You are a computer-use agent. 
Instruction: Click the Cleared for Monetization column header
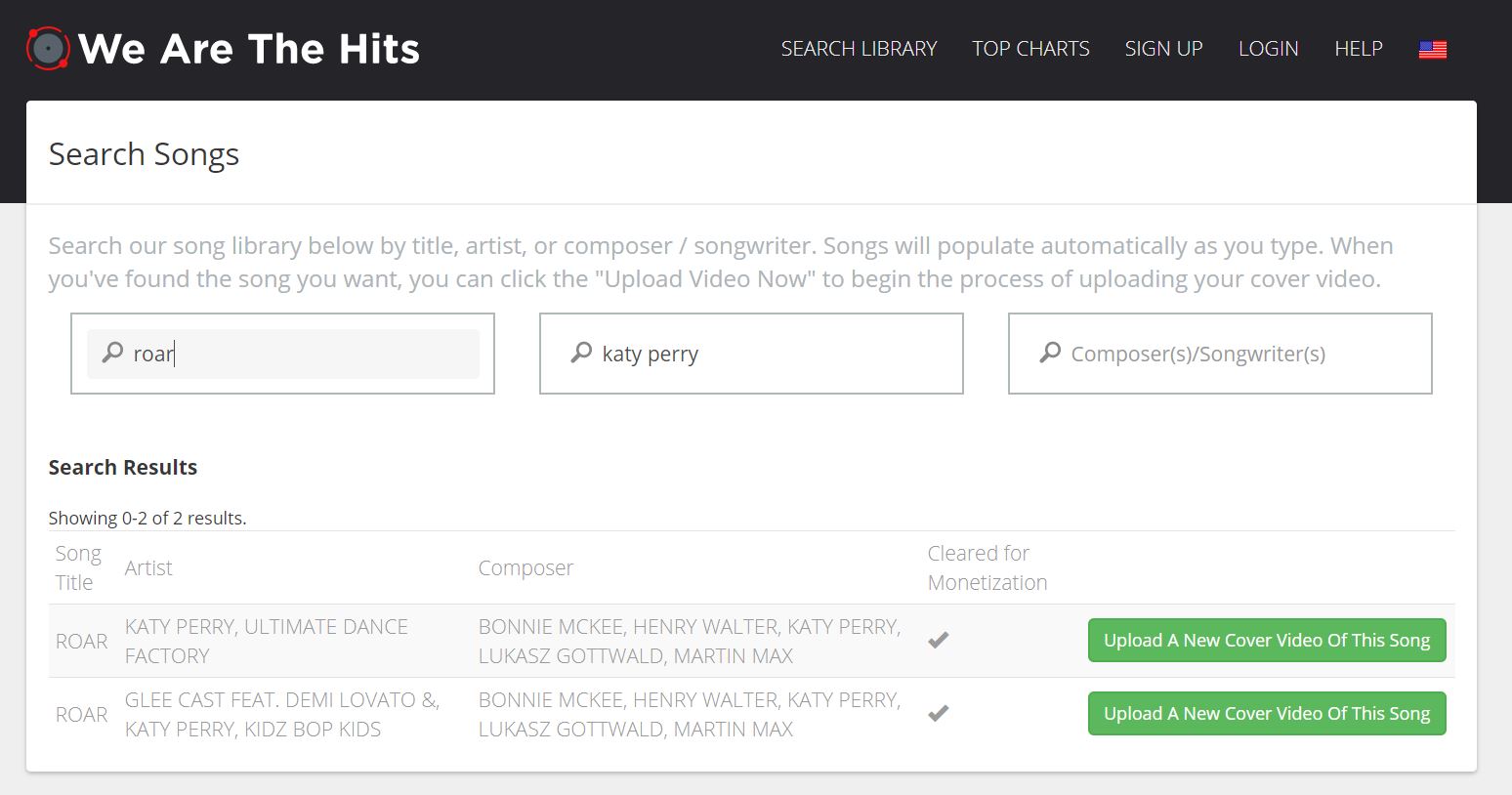[x=987, y=567]
